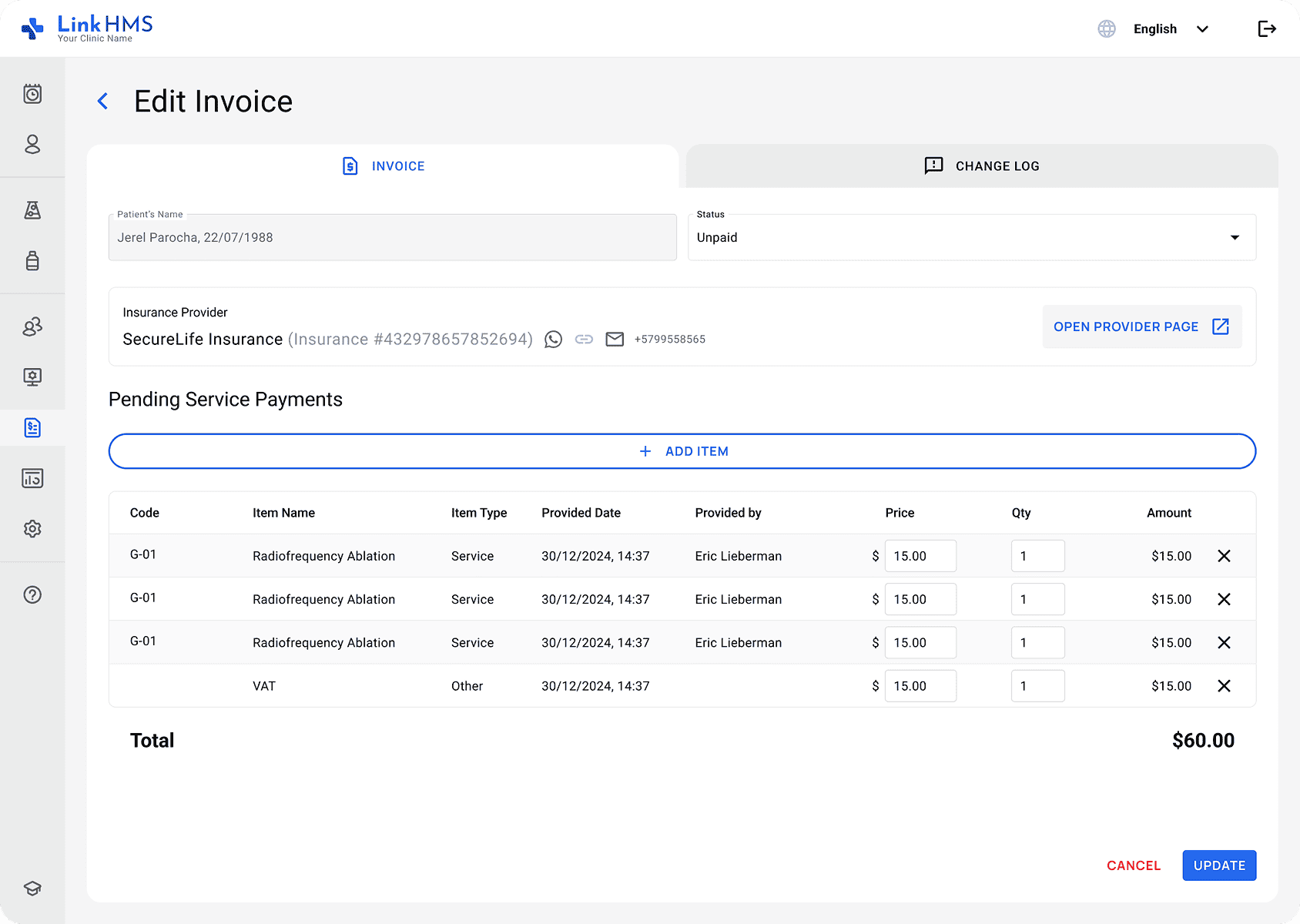This screenshot has height=924, width=1300.
Task: Select the invoices icon in sidebar
Action: 32,427
